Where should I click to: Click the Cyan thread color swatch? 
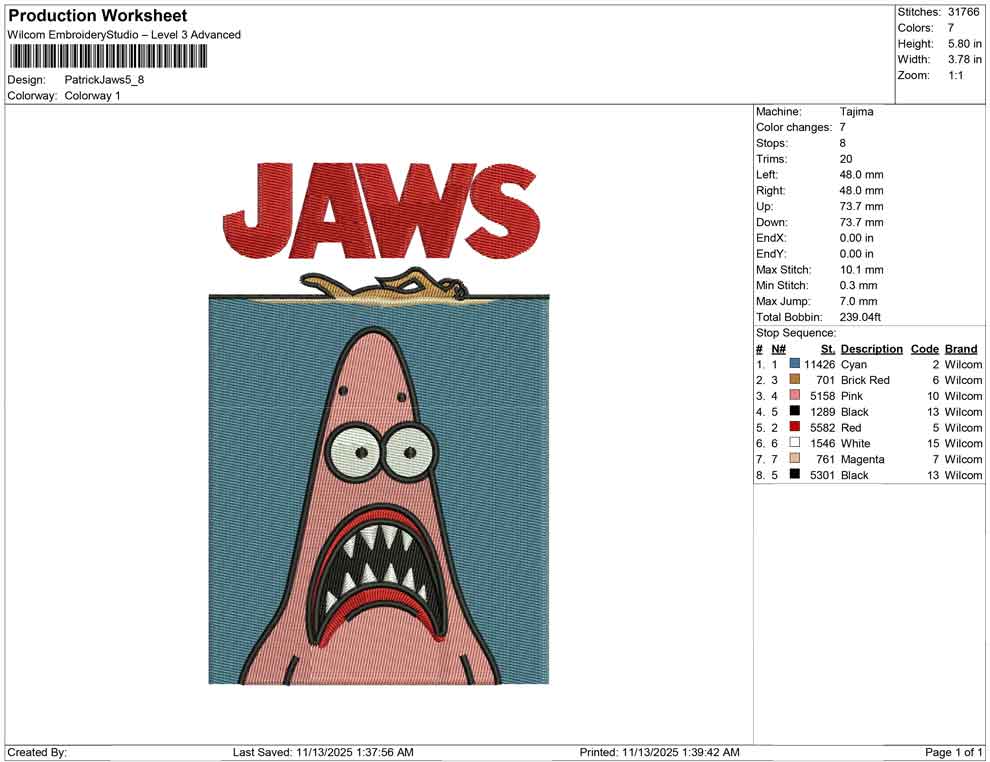coord(795,364)
